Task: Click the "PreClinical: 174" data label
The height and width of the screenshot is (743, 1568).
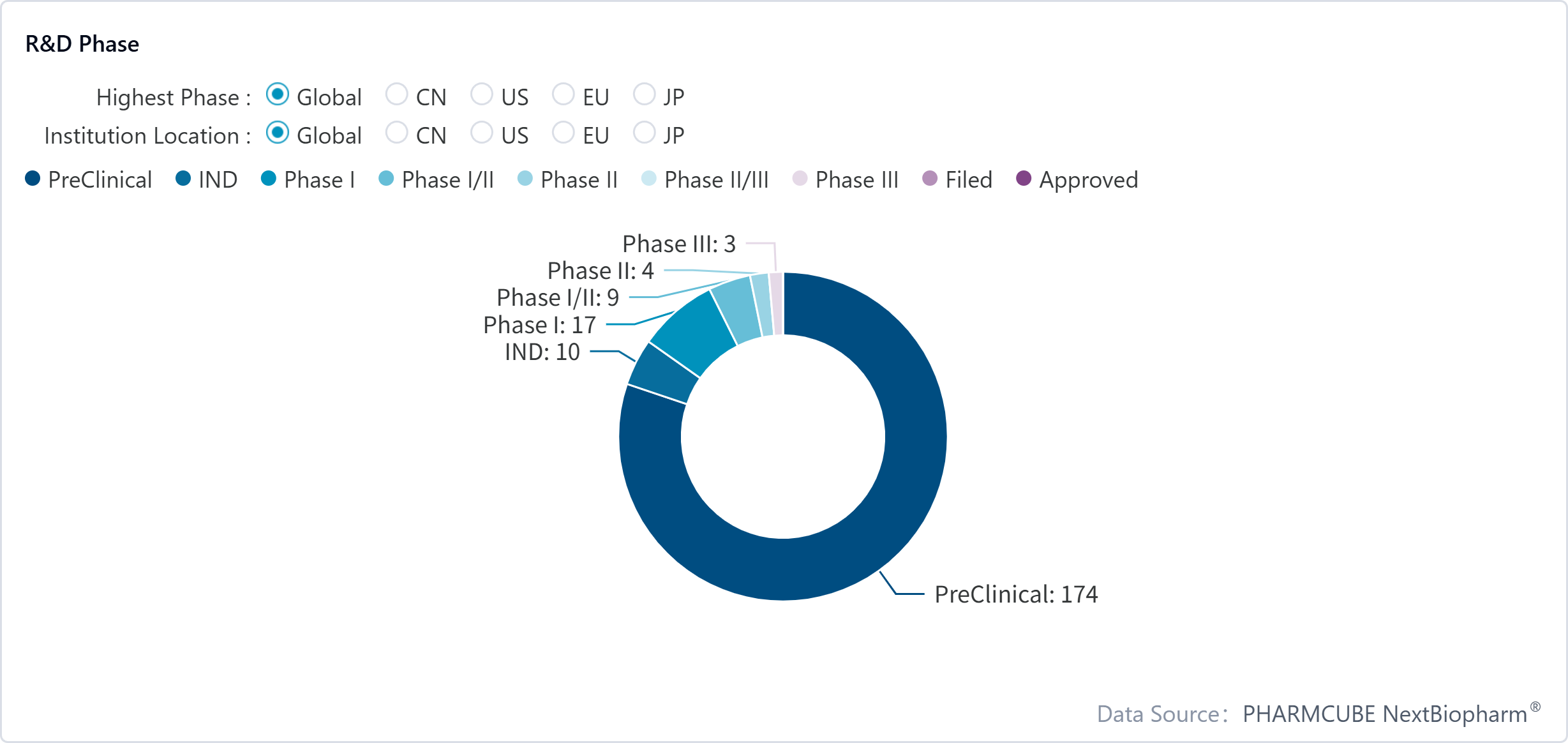Action: (x=1016, y=594)
